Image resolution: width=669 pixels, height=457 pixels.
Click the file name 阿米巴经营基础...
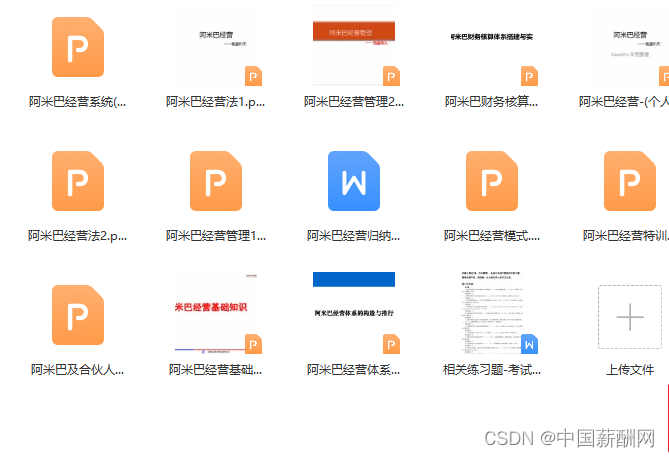(x=216, y=370)
